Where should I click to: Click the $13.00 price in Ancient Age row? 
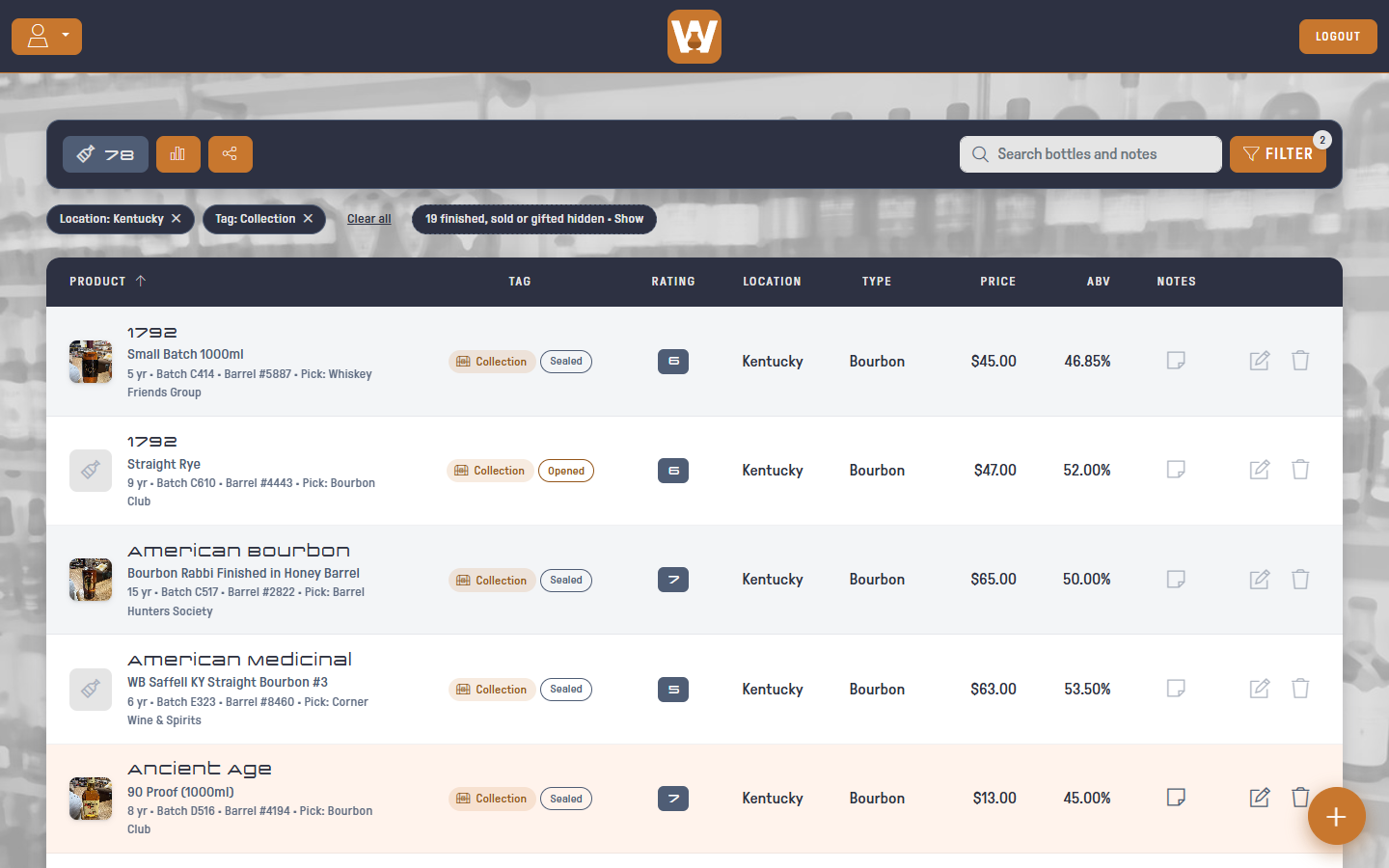(994, 799)
